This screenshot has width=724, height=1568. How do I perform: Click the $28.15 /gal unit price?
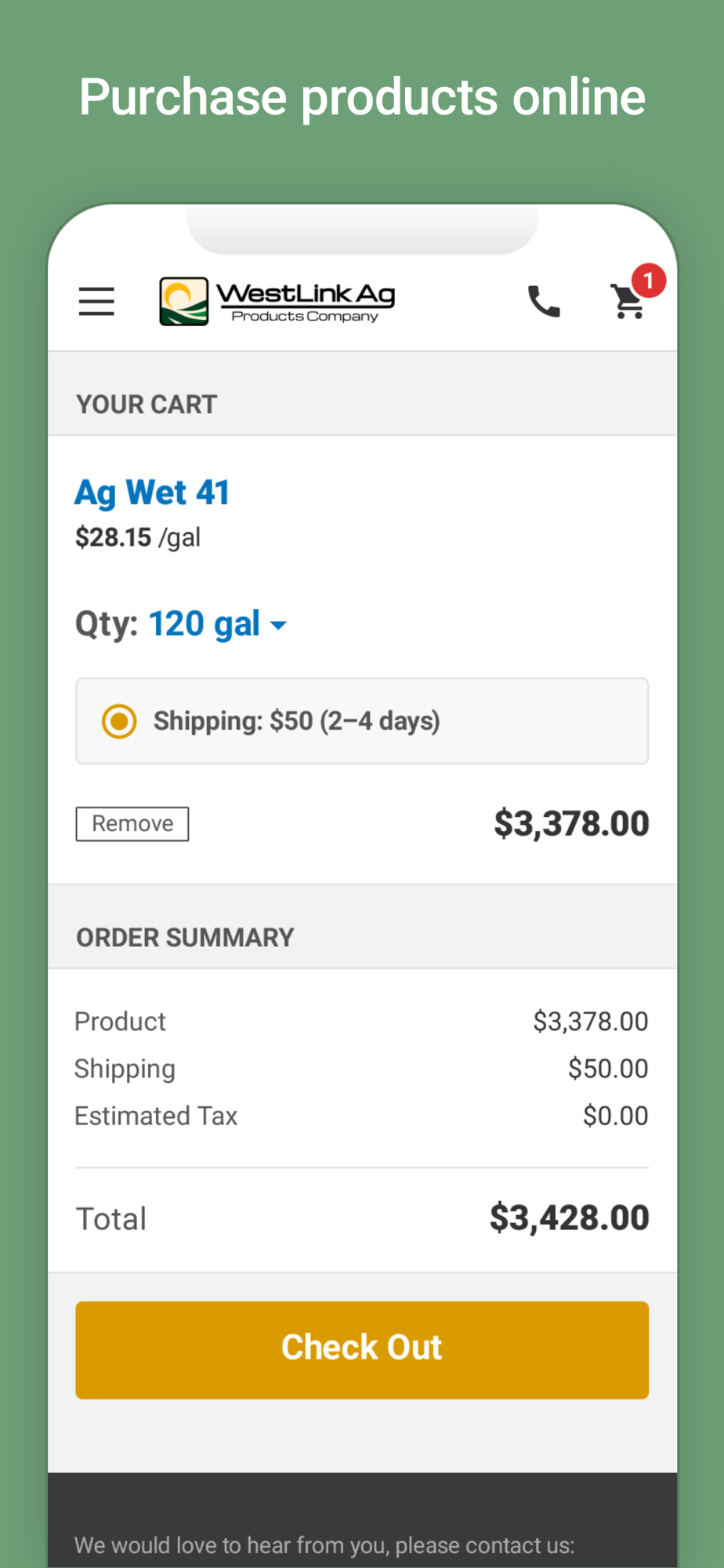click(x=138, y=538)
